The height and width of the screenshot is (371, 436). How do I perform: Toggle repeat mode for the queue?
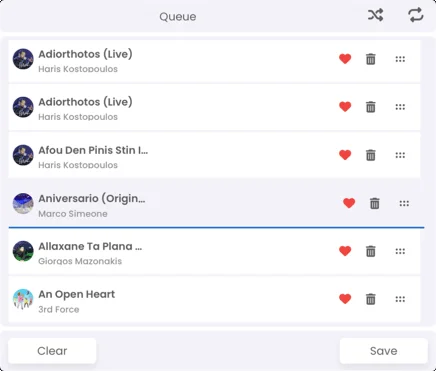416,15
